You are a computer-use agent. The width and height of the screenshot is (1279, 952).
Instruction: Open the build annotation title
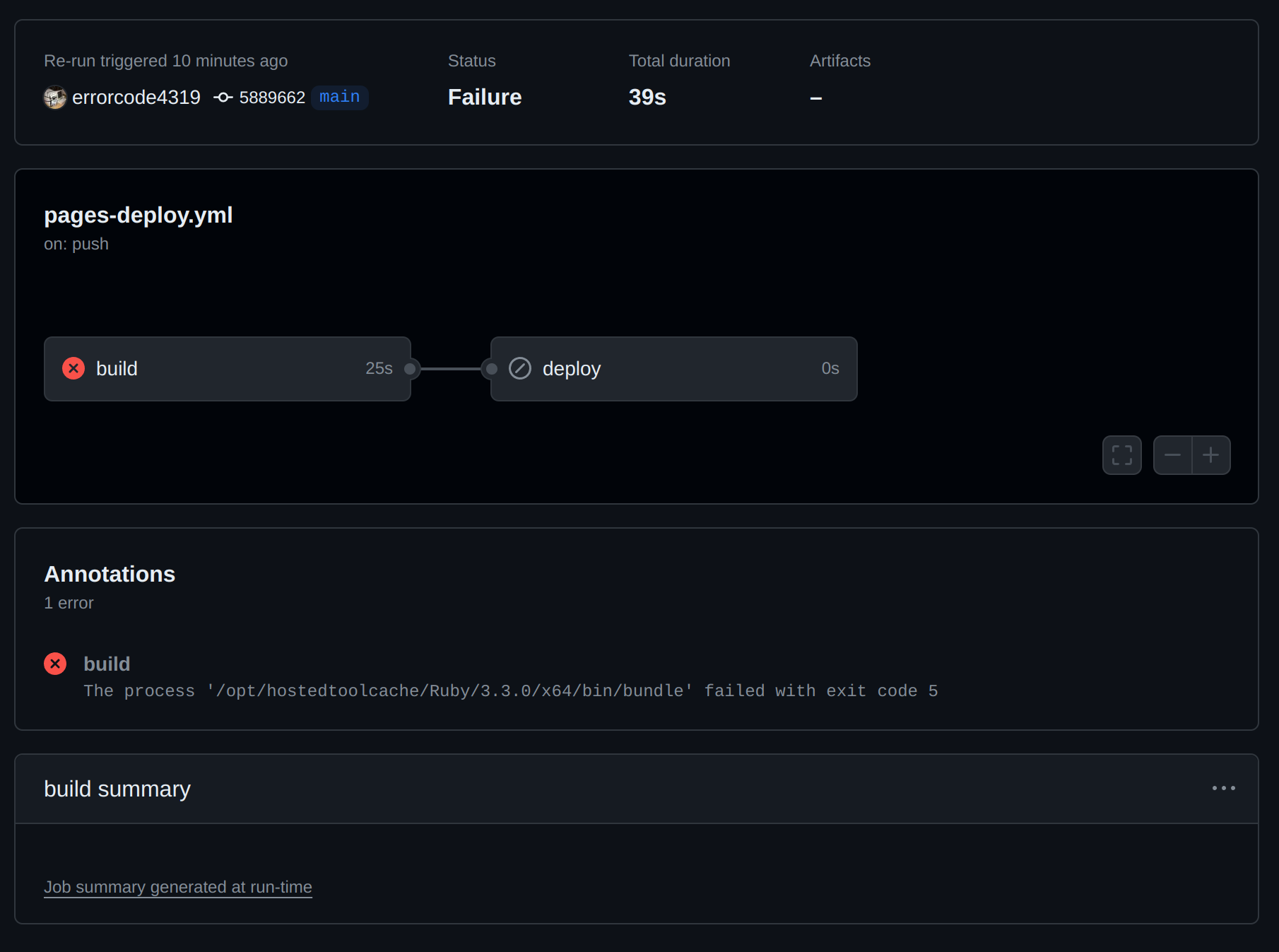tap(107, 664)
